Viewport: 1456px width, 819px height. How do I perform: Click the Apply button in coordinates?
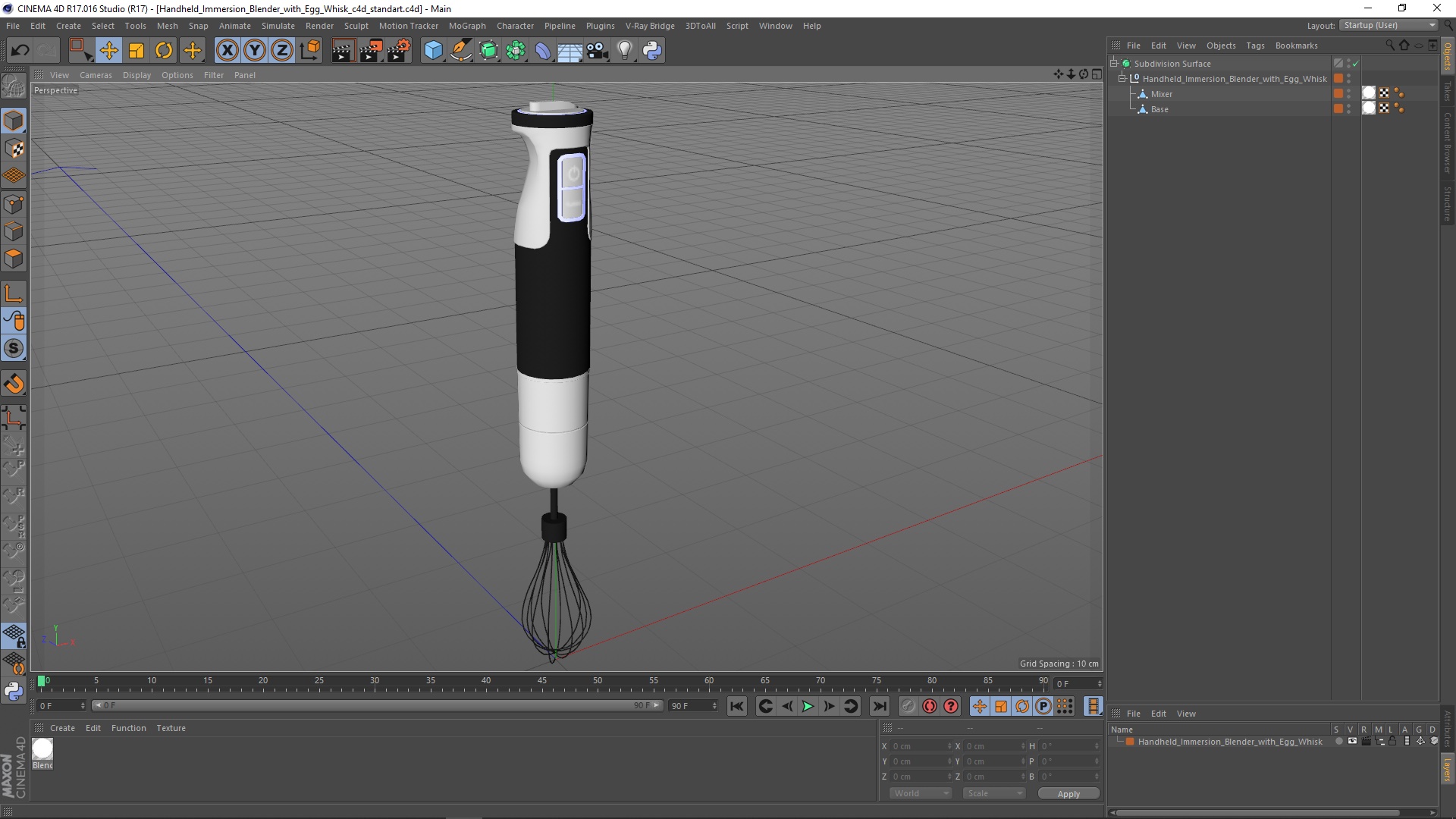click(1068, 794)
